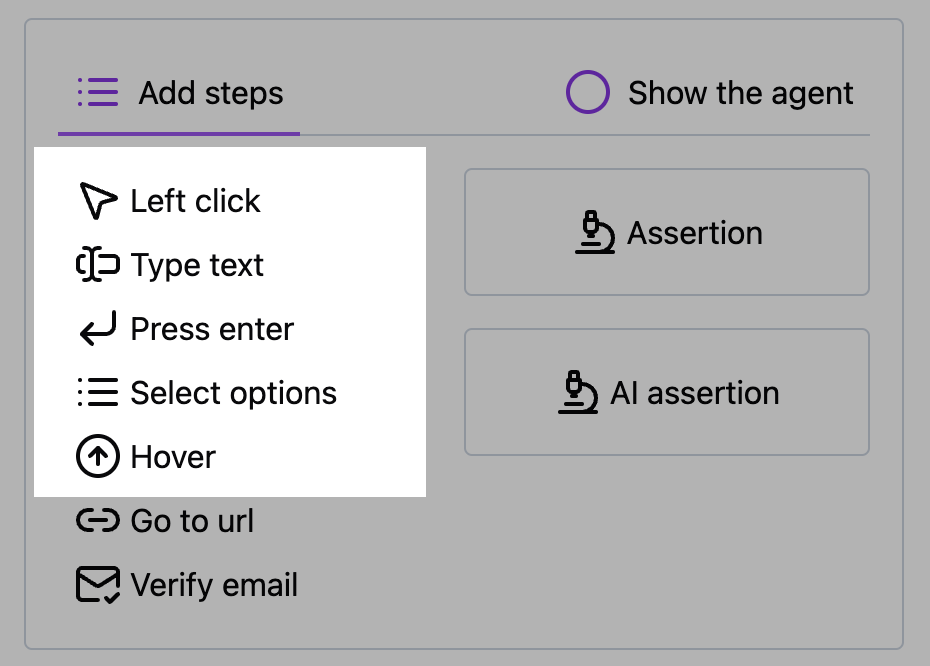
Task: Add an Assertion step
Action: pos(667,232)
